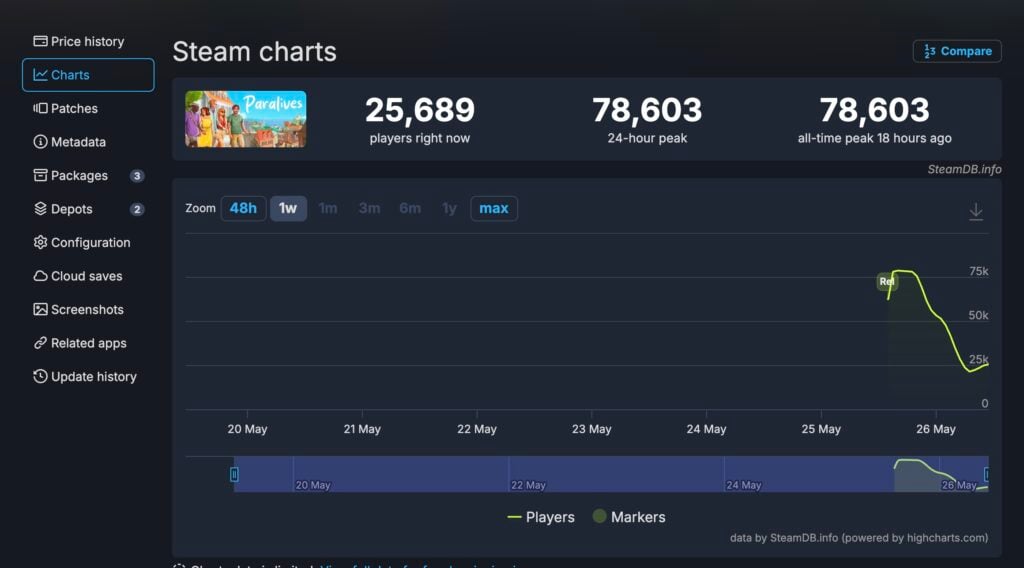Click the Price history card icon
The image size is (1024, 568).
pos(40,41)
